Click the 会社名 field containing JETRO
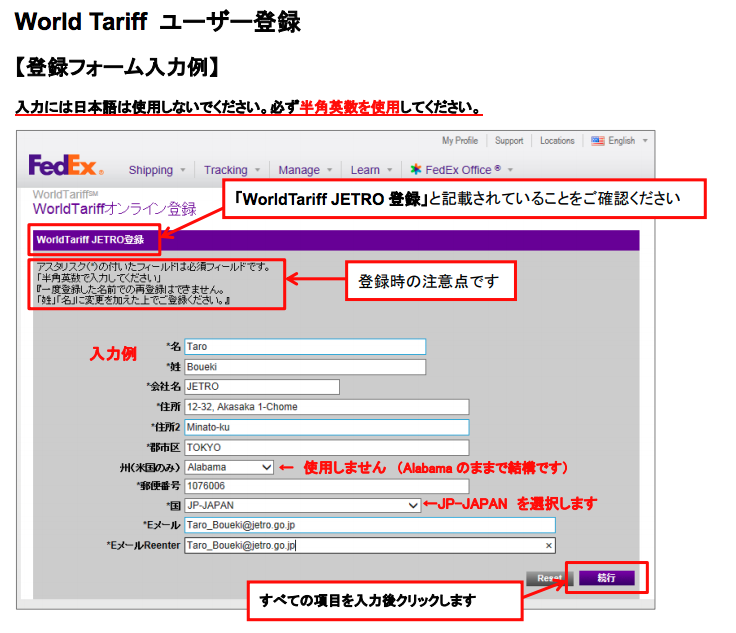736x633 pixels. (x=262, y=387)
